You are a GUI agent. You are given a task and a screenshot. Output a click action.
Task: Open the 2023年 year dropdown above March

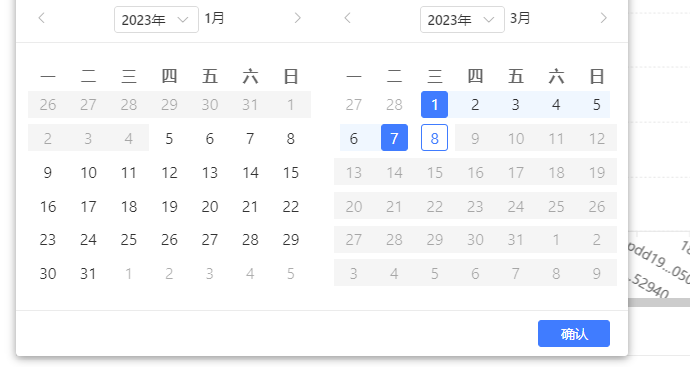point(462,19)
